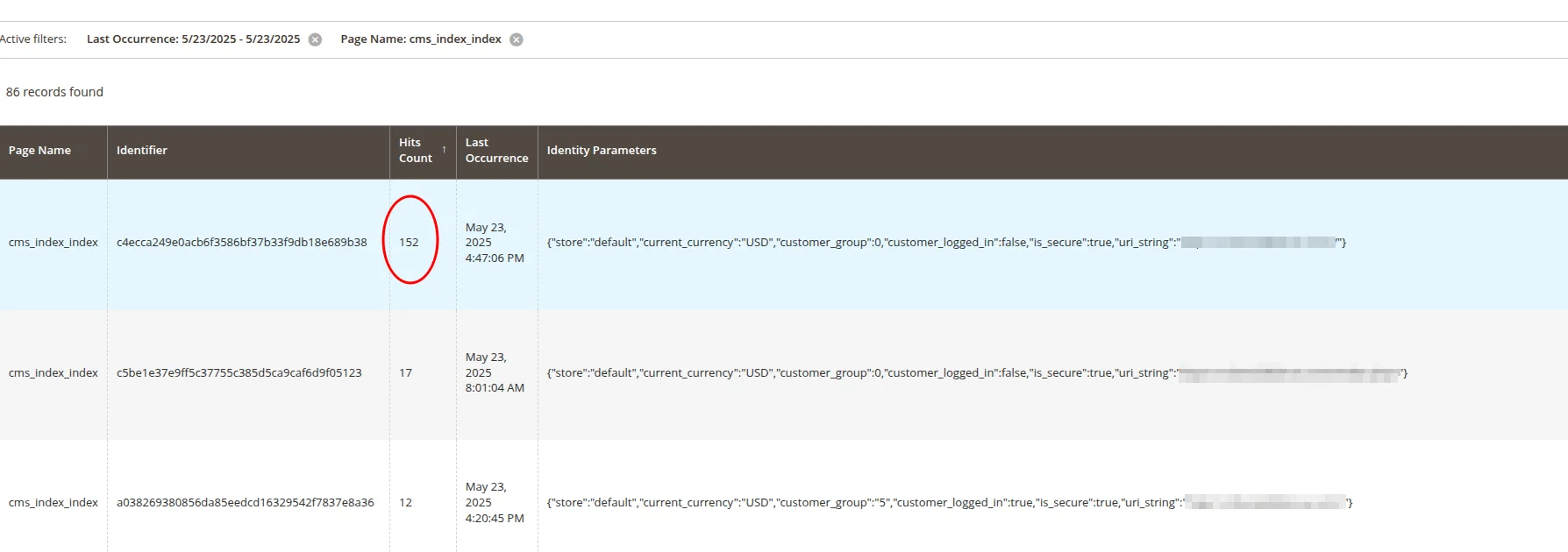1568x552 pixels.
Task: Click the Hits Count sort arrow
Action: point(445,150)
